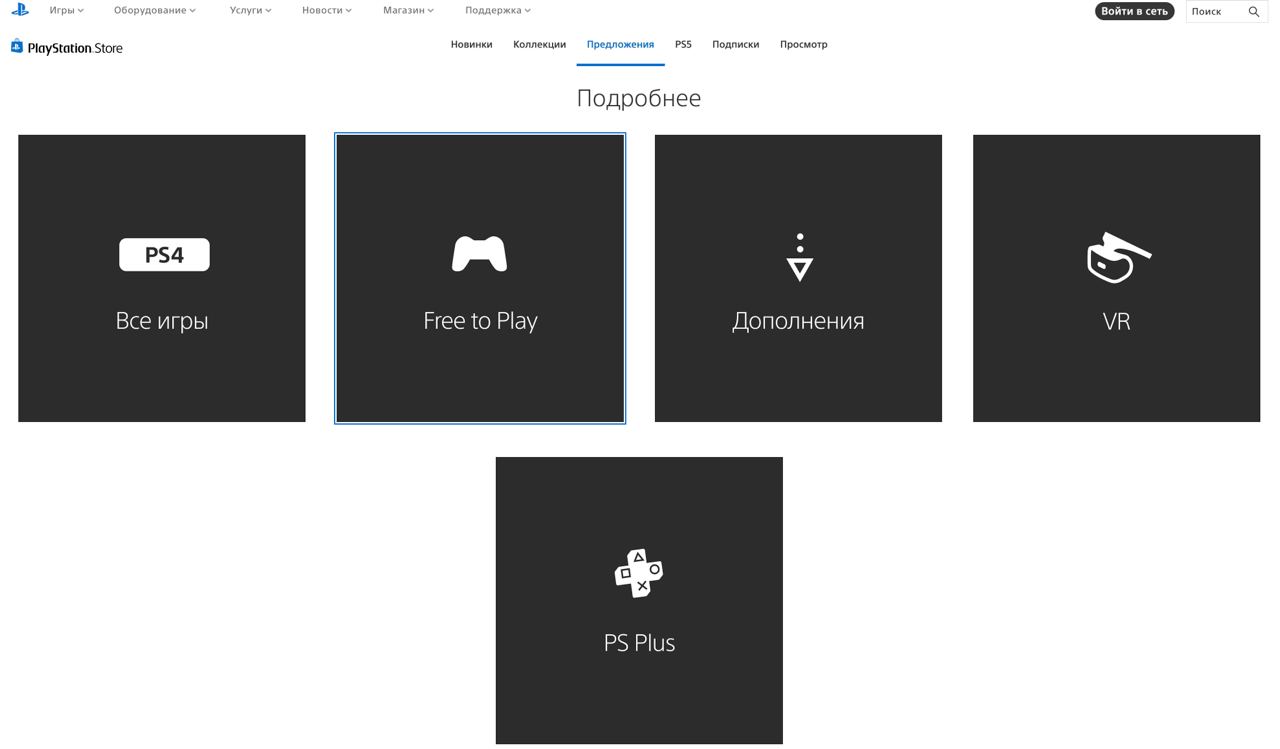Open the Free to Play label
Screen dimensions: 1280x749
[x=480, y=321]
